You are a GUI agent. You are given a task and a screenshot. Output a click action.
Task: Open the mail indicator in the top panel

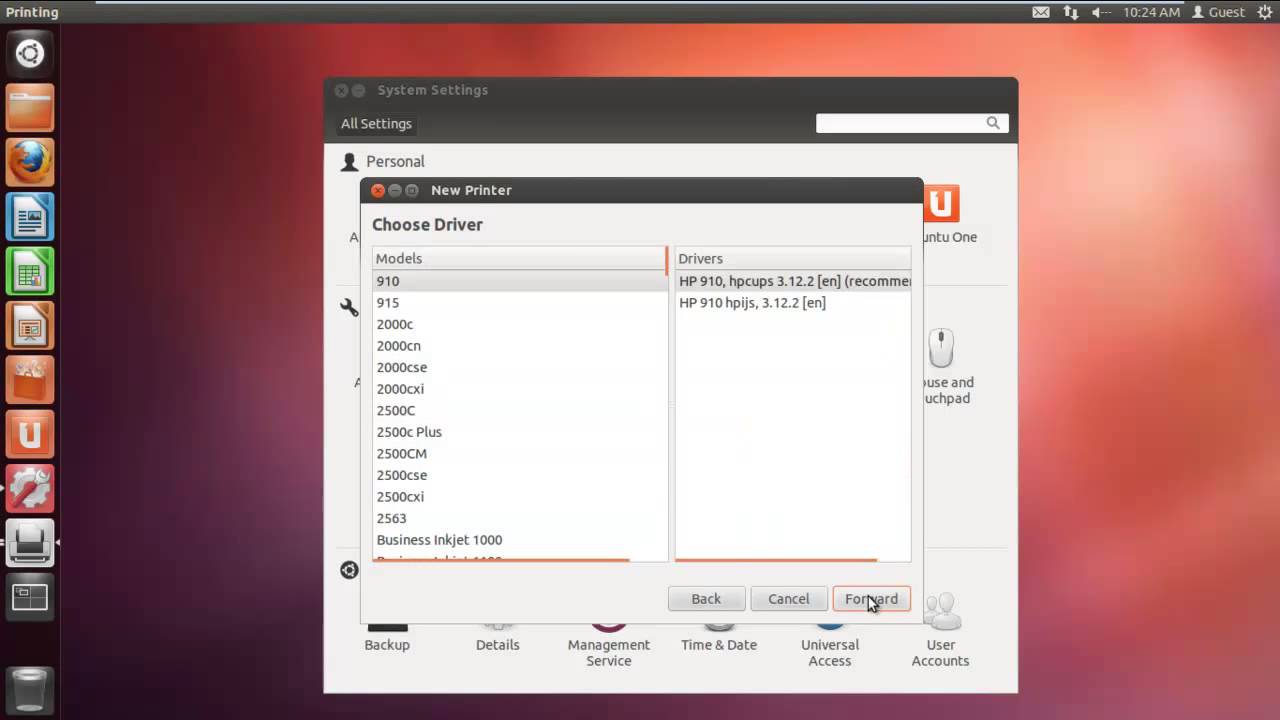pos(1041,12)
